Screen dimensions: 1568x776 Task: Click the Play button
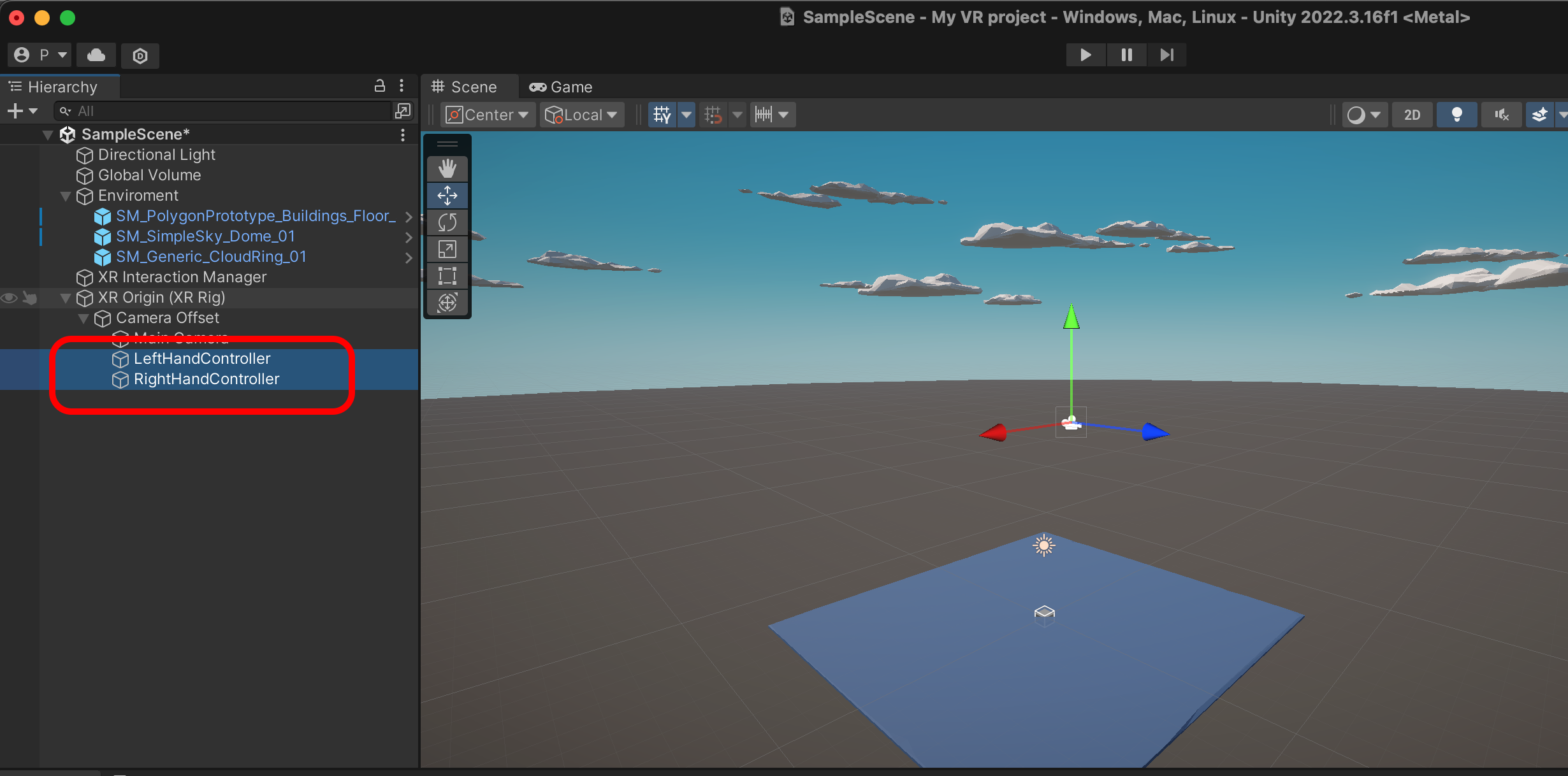point(1085,55)
